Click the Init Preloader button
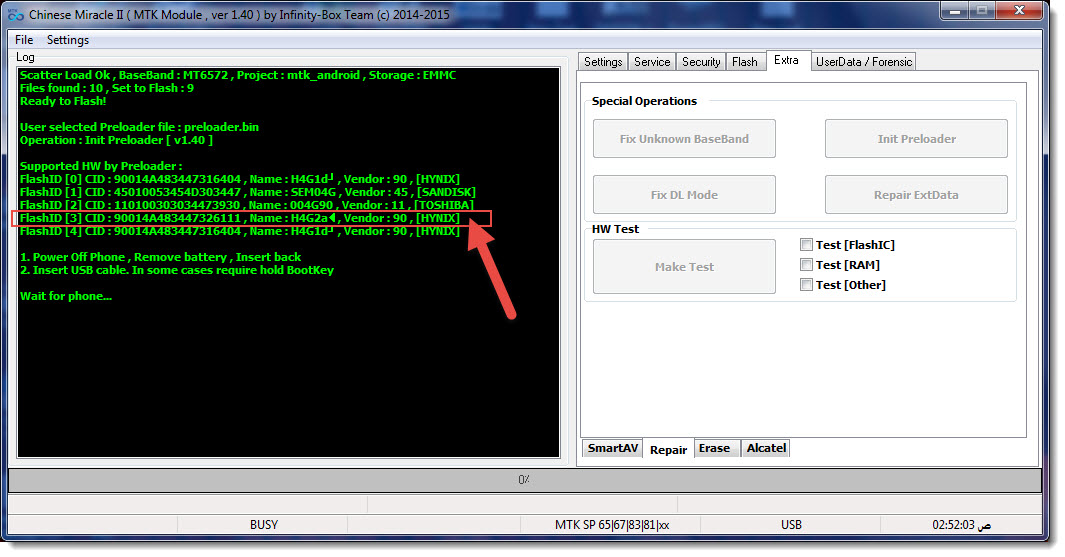This screenshot has width=1065, height=557. click(x=916, y=139)
